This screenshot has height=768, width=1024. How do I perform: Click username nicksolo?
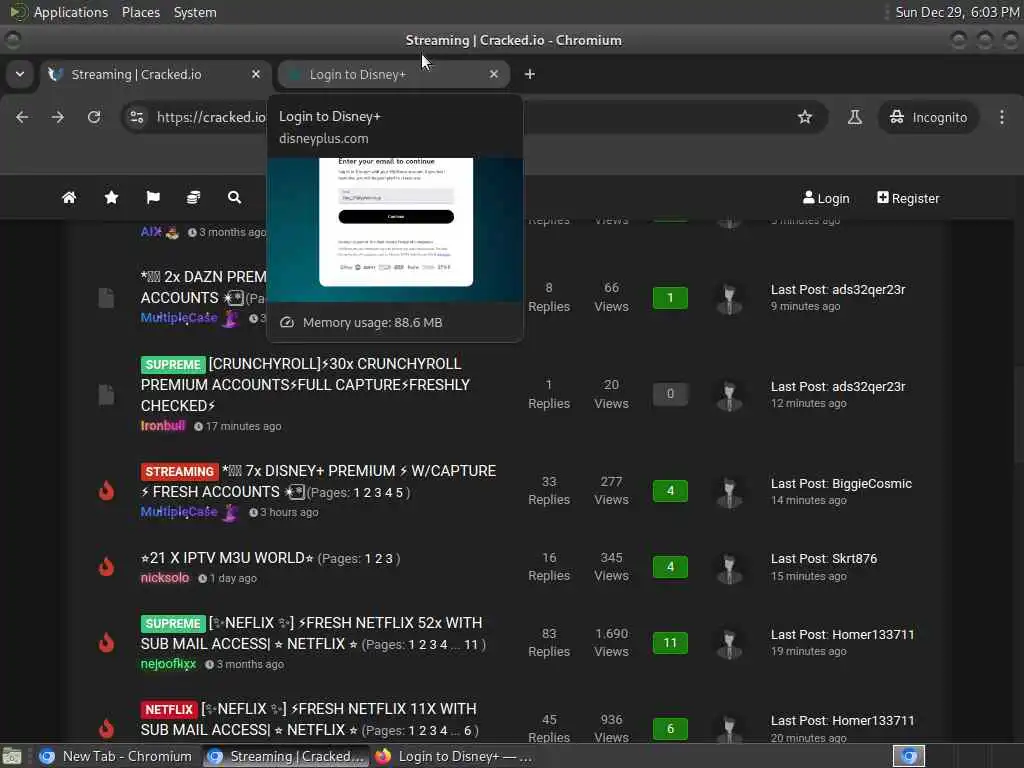click(x=165, y=578)
